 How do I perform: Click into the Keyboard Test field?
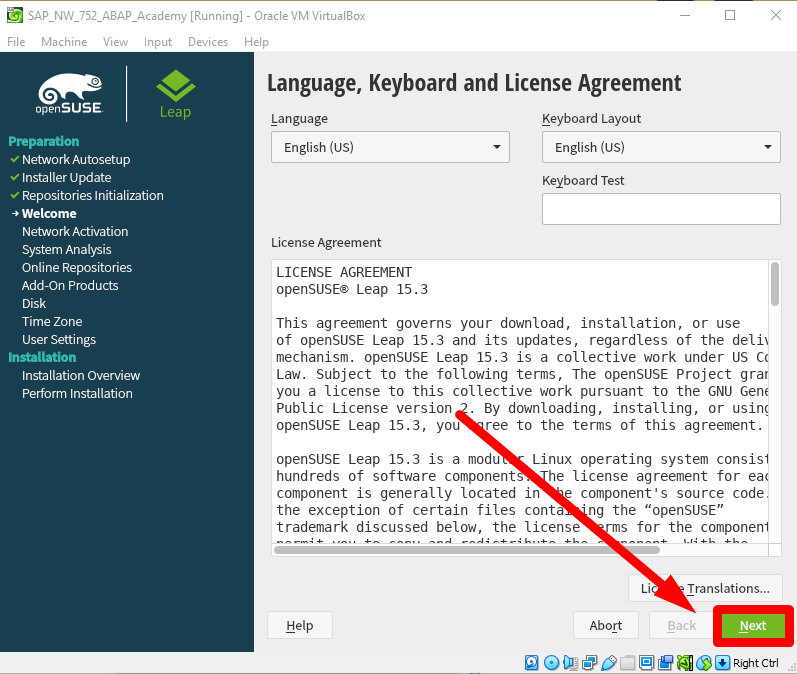661,209
